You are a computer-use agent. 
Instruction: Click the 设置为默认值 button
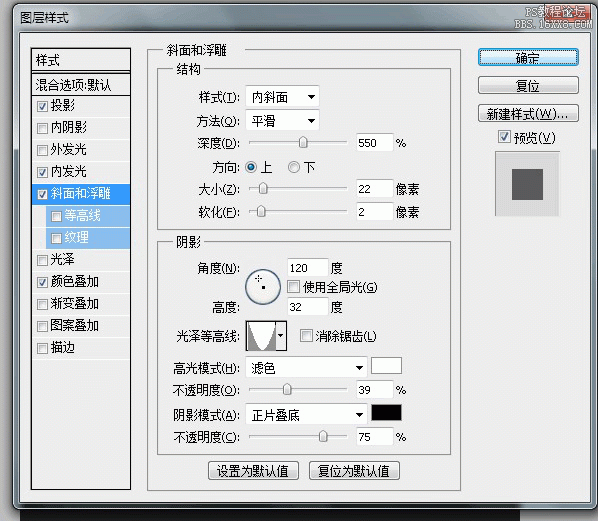tap(253, 471)
